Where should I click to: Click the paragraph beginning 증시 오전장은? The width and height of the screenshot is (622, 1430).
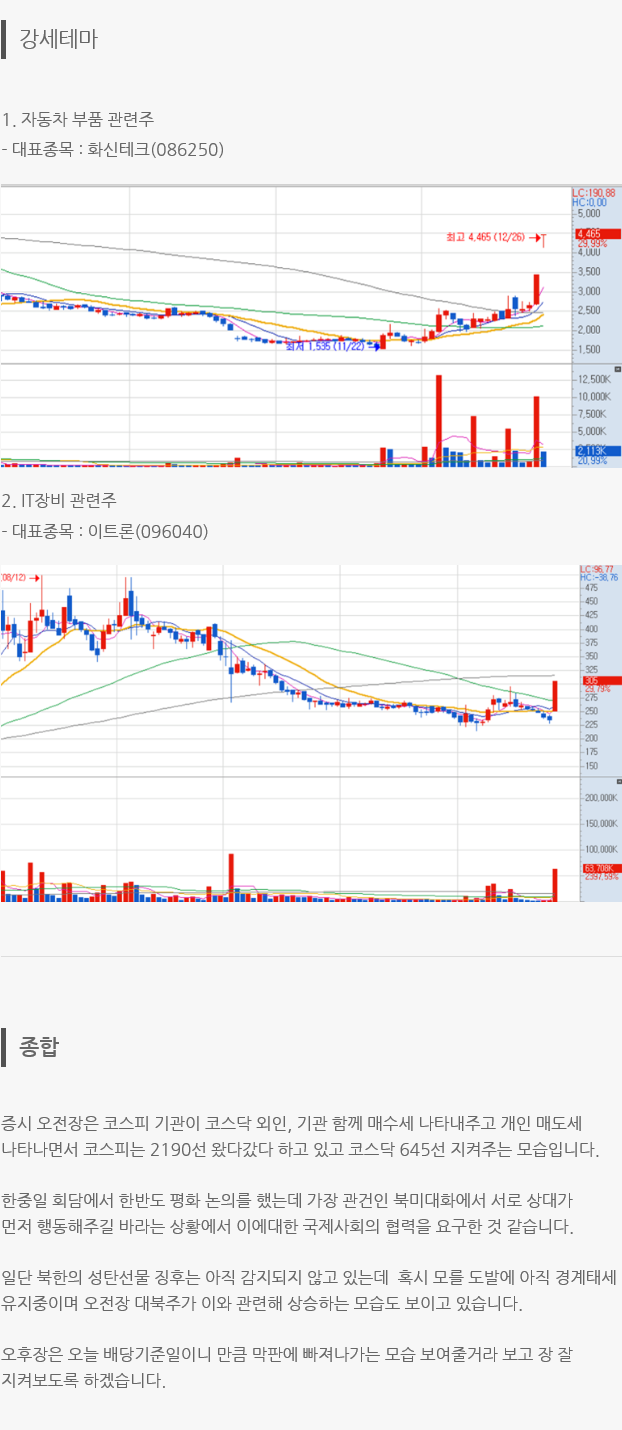tap(300, 1135)
